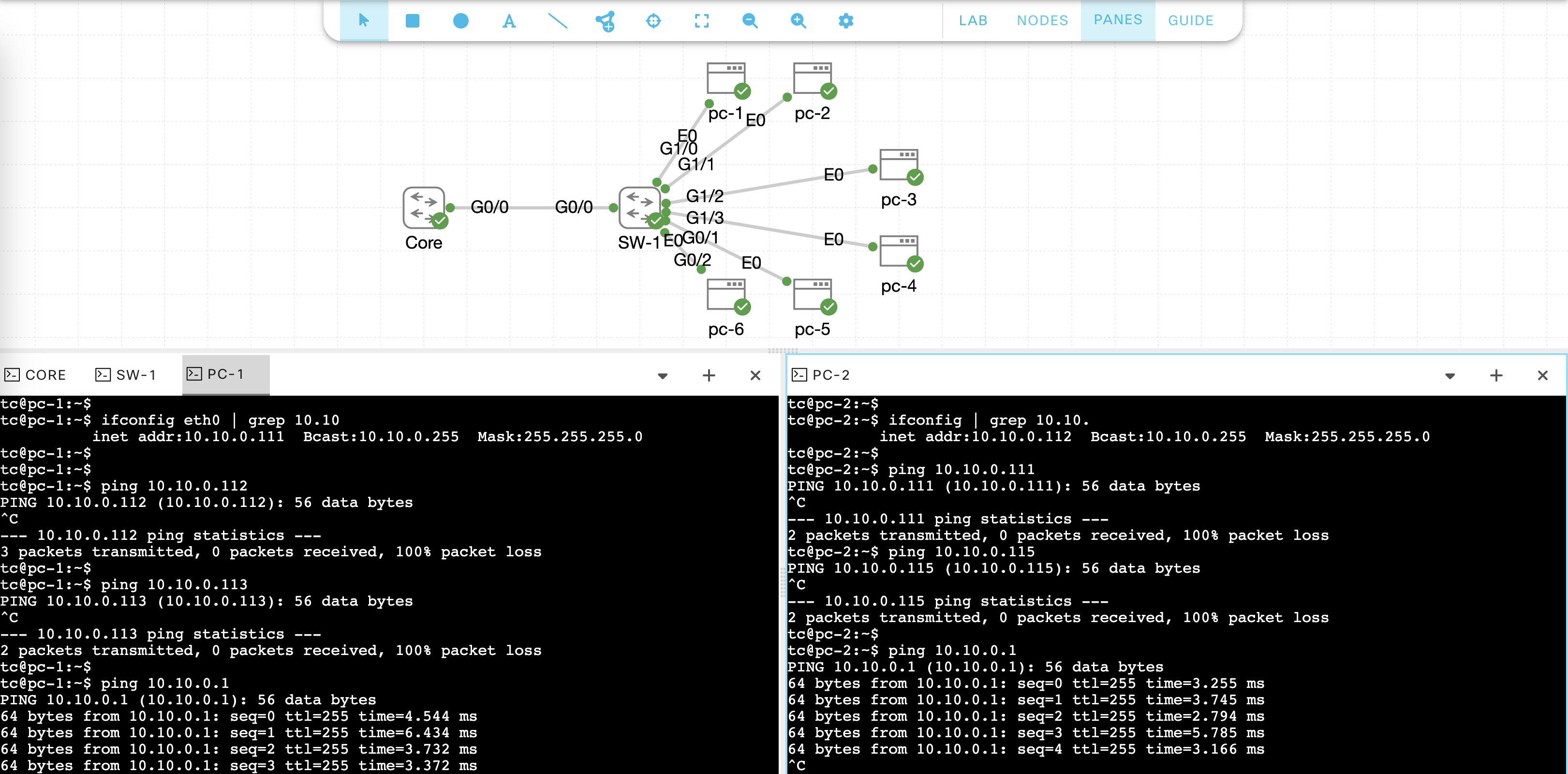Screen dimensions: 1568x774
Task: Add a tab to left pane
Action: click(709, 375)
